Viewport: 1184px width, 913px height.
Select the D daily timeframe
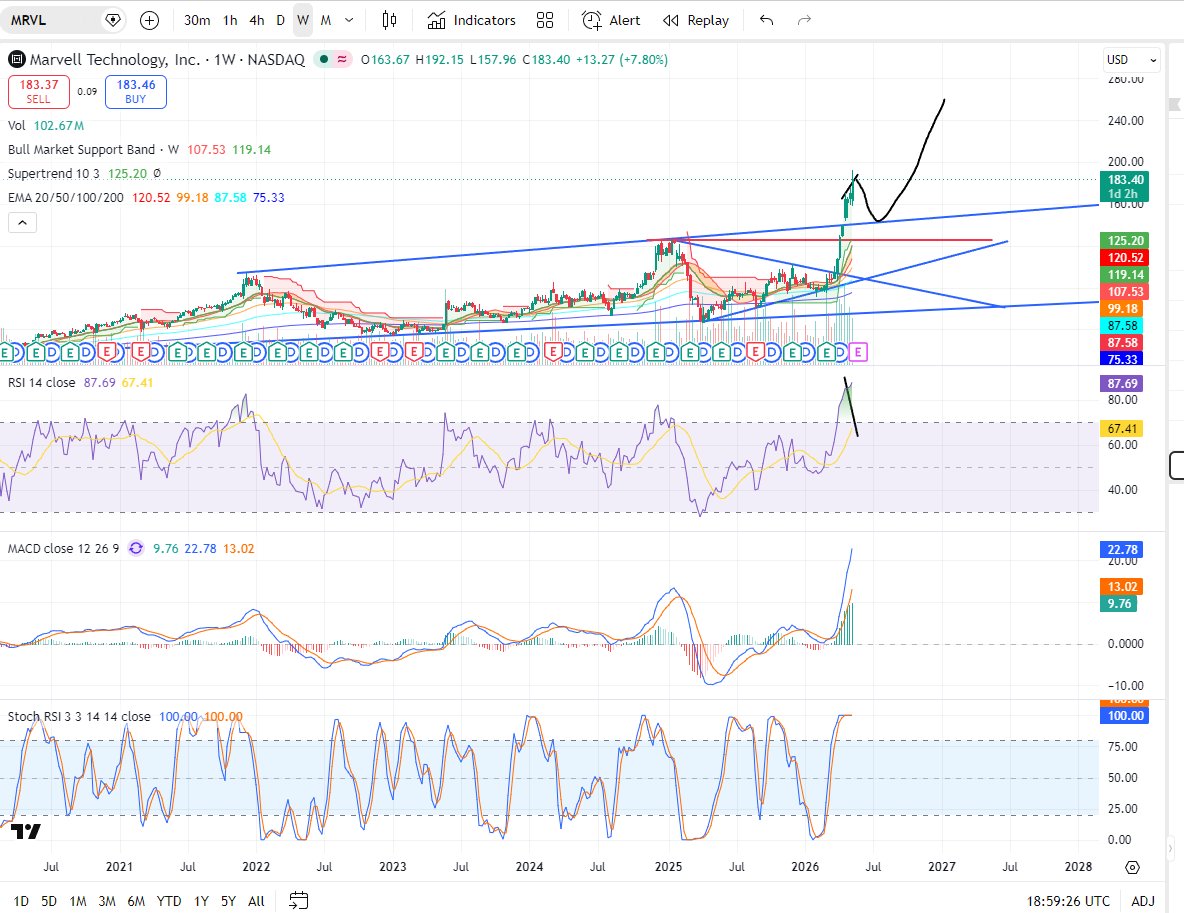[280, 20]
